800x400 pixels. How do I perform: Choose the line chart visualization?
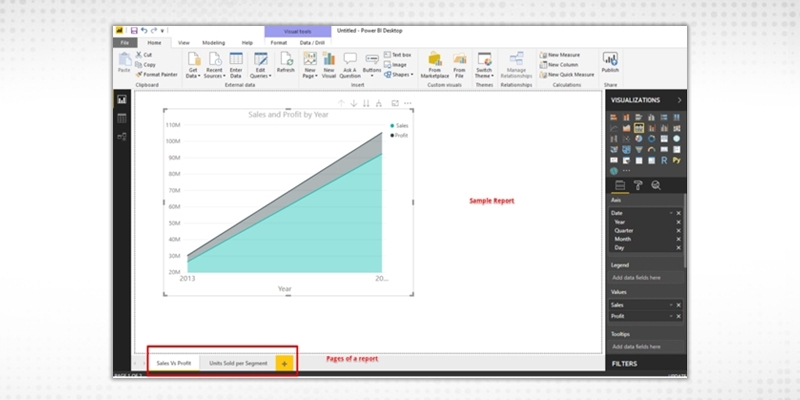[614, 128]
